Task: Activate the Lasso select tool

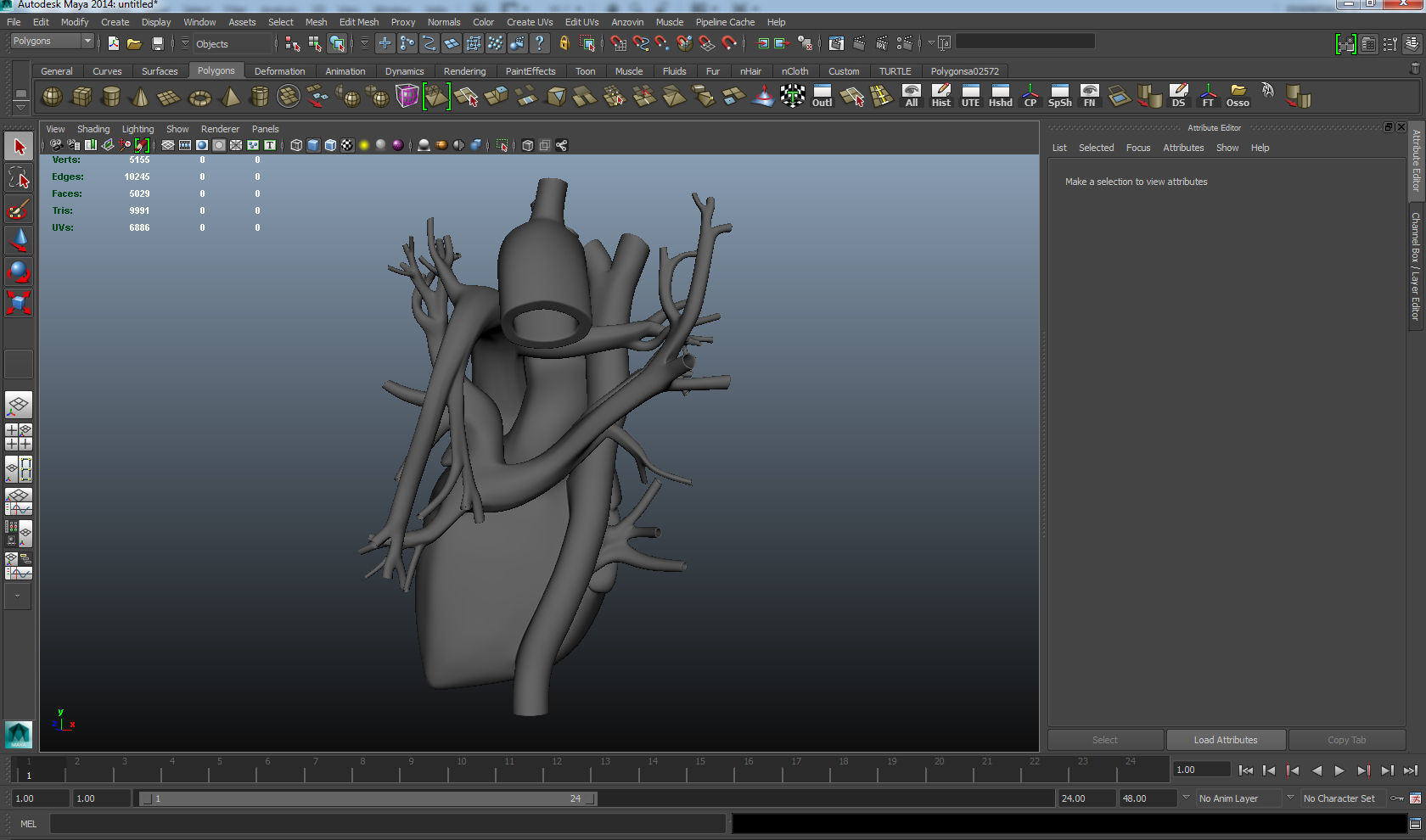Action: pos(19,178)
